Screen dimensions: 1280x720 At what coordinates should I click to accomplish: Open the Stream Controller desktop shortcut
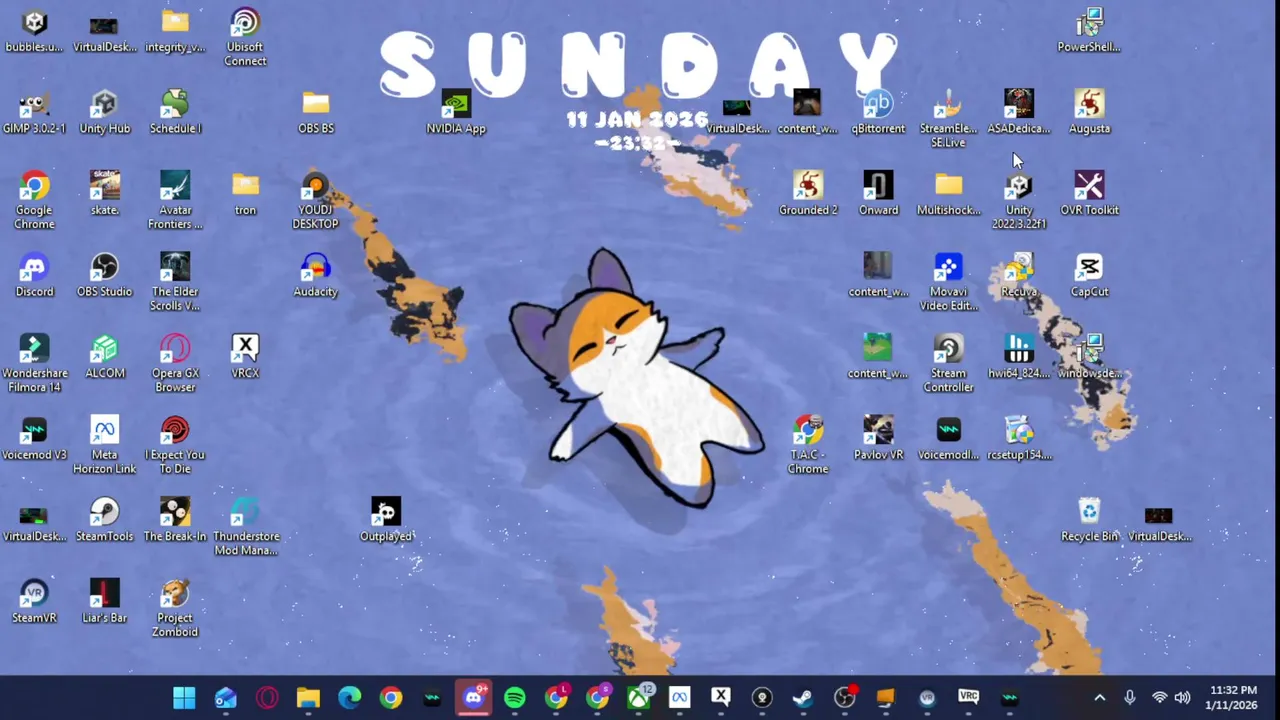click(948, 364)
